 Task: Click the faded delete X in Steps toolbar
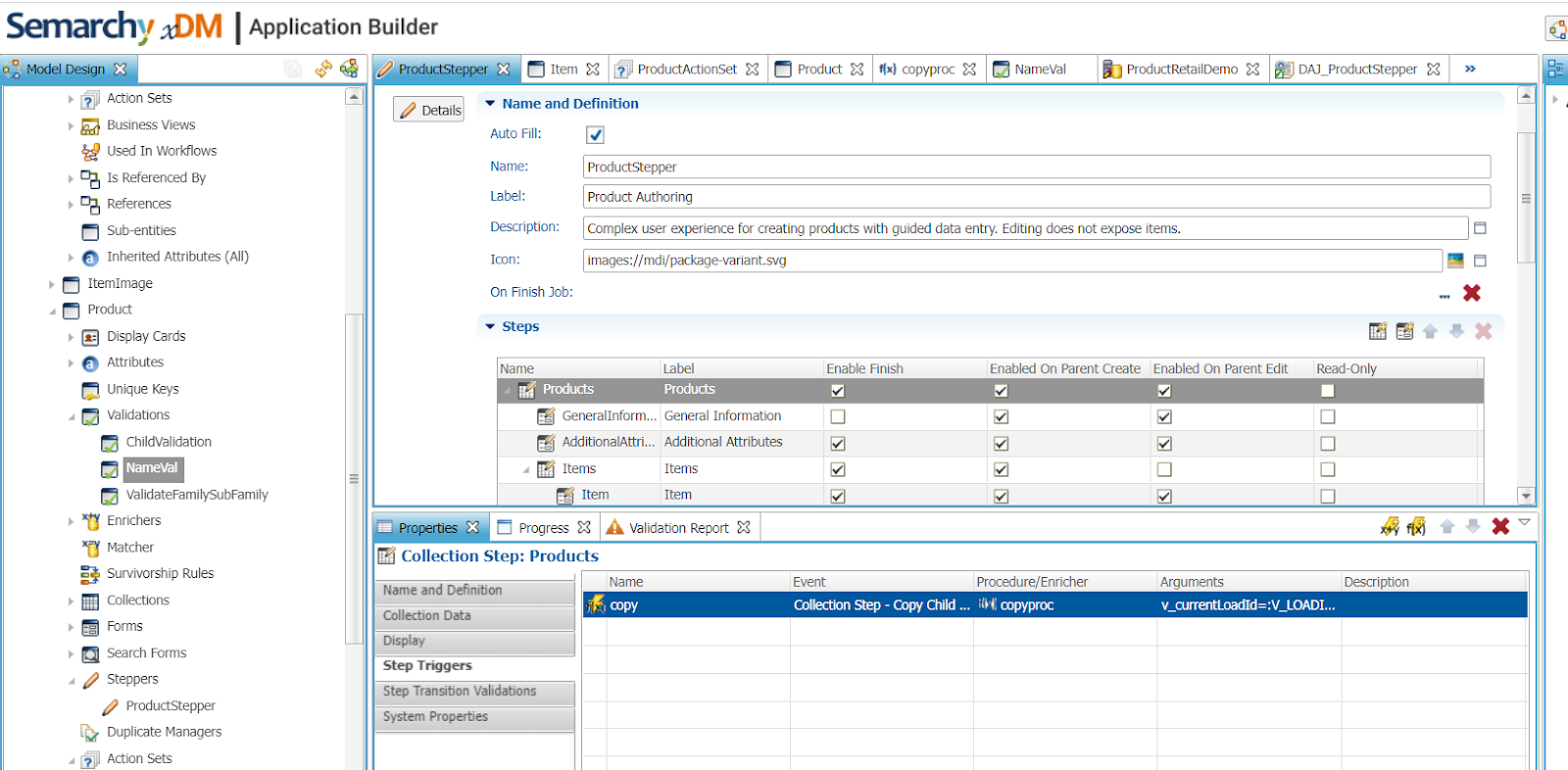1484,331
